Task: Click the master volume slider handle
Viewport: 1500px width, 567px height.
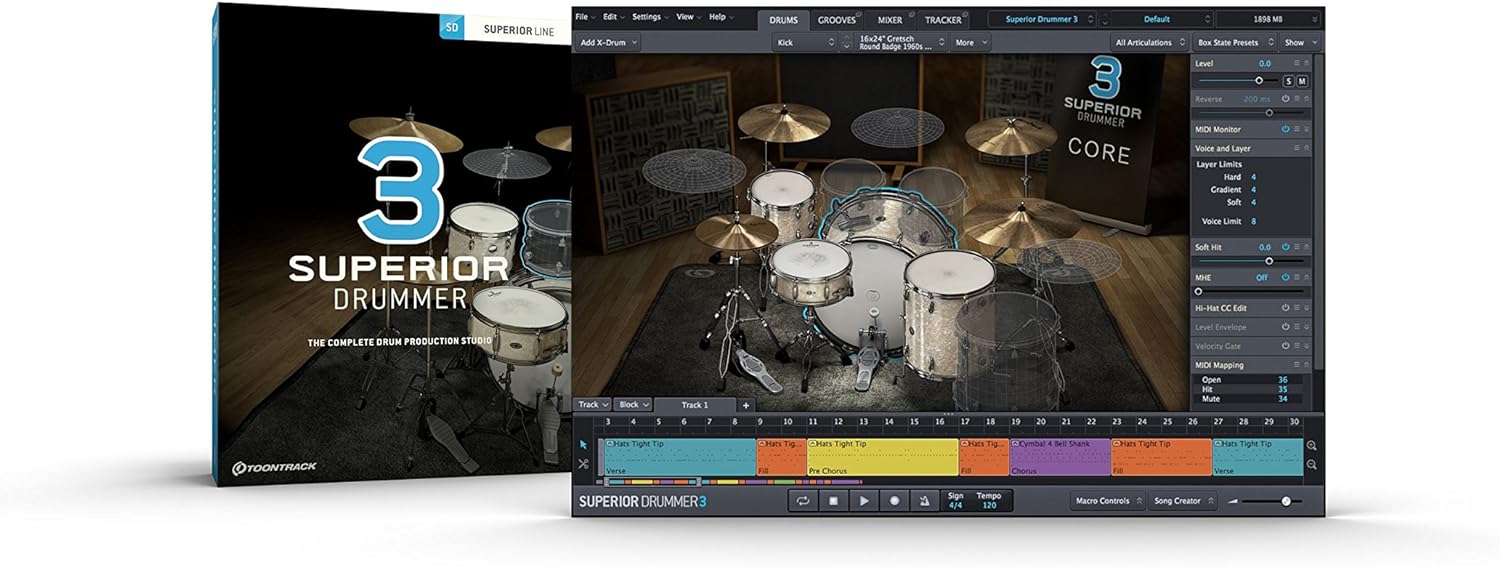Action: tap(1286, 501)
